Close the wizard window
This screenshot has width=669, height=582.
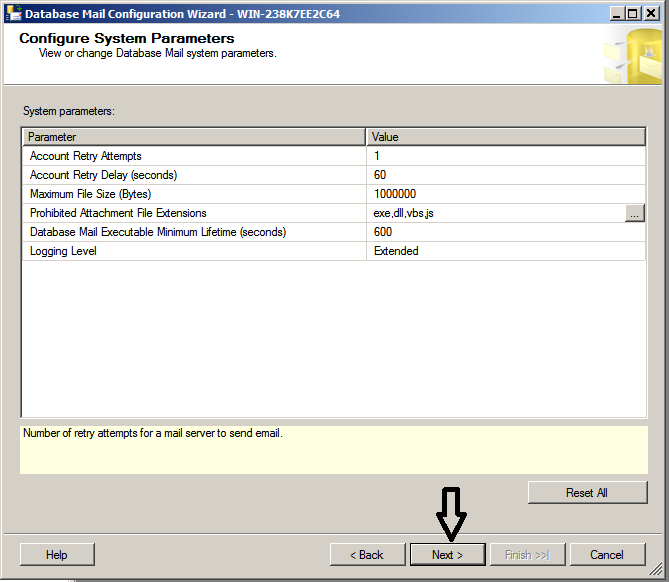[x=651, y=14]
